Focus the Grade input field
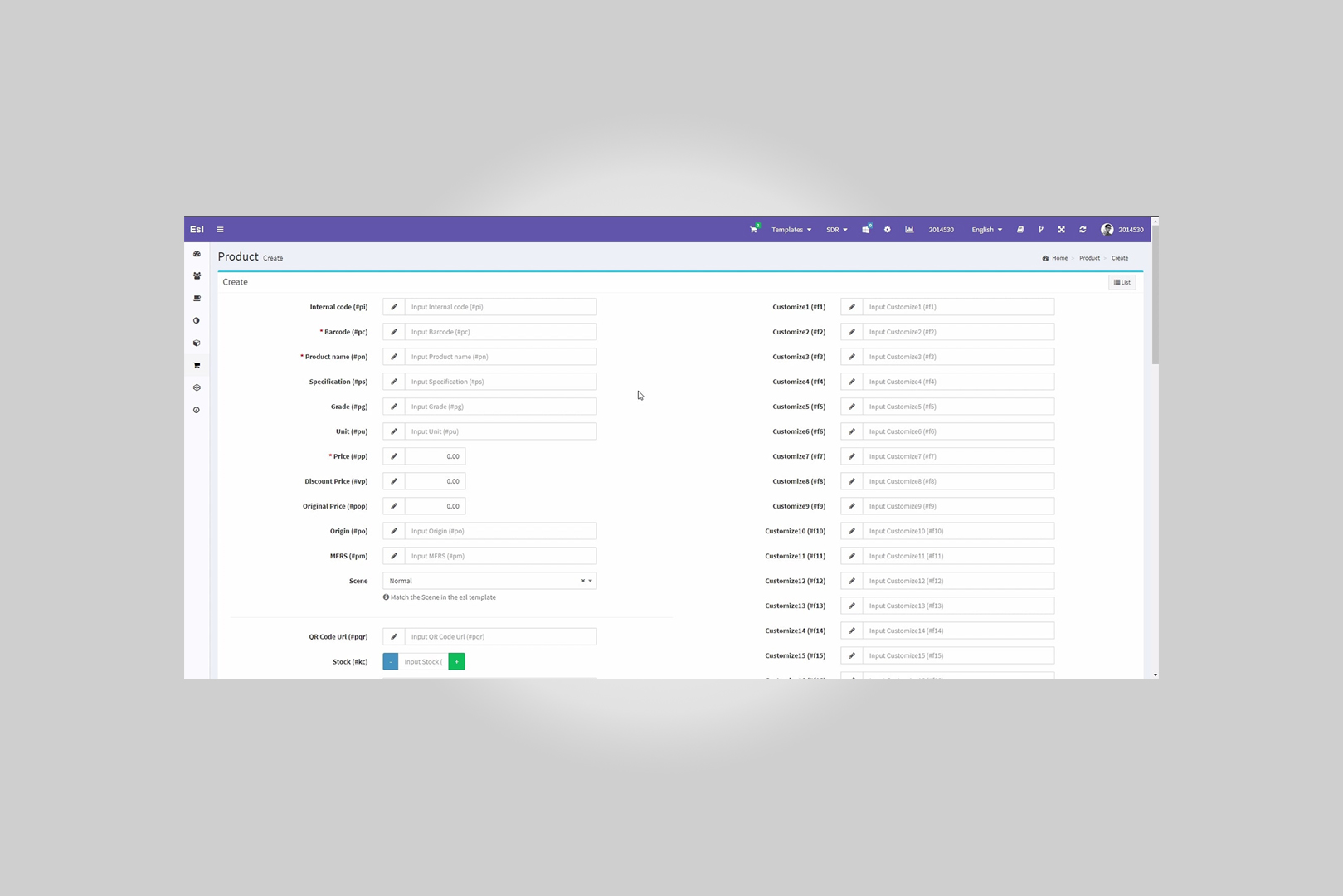The width and height of the screenshot is (1343, 896). tap(500, 407)
